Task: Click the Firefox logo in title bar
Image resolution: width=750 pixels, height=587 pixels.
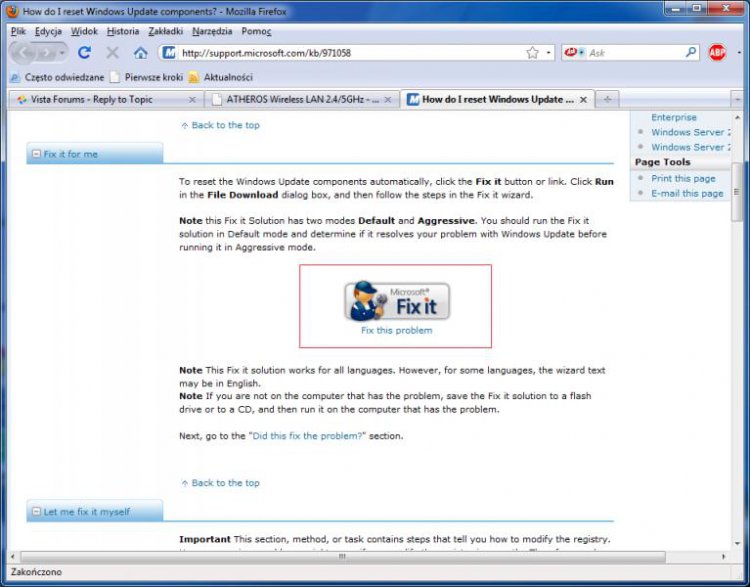Action: point(12,11)
